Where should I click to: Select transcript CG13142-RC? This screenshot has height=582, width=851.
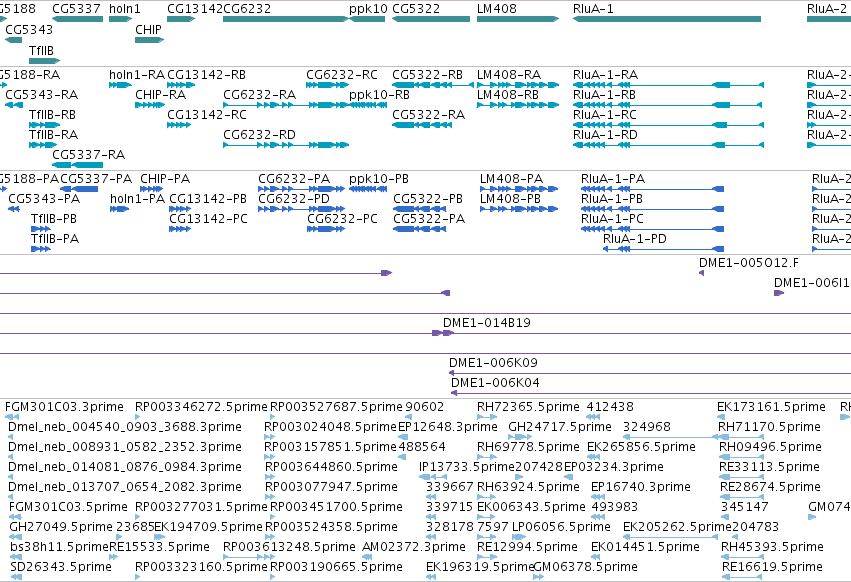pyautogui.click(x=207, y=115)
